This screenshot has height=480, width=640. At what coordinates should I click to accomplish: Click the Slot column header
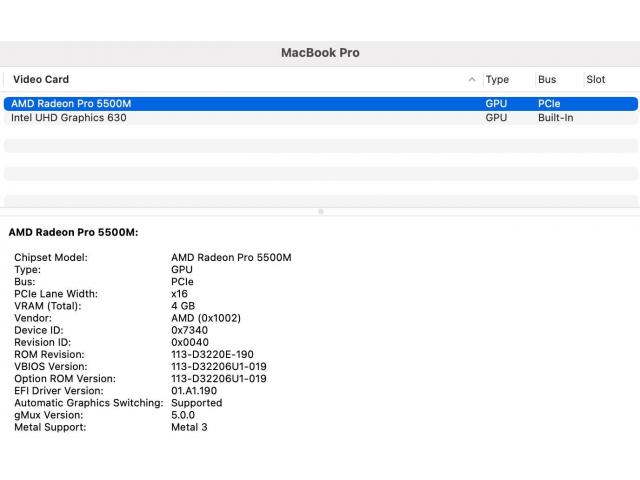coord(596,80)
